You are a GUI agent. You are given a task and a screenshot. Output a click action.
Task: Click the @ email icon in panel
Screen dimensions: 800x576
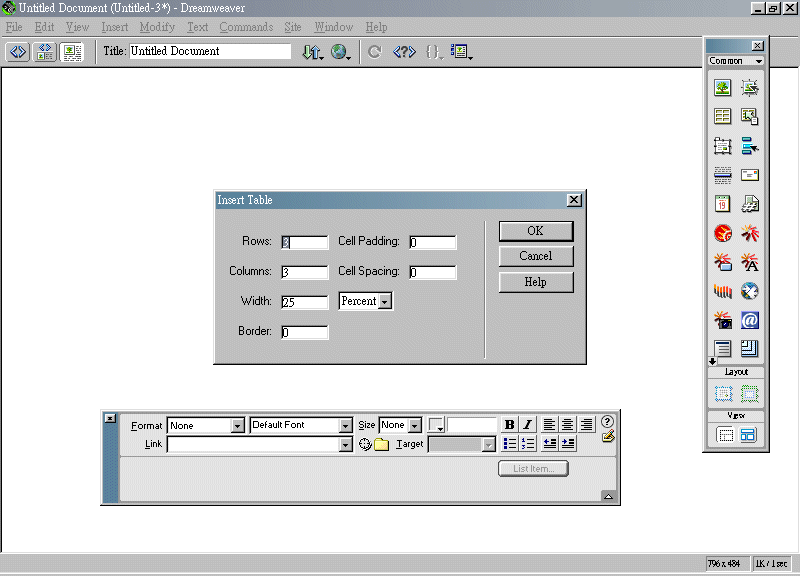click(749, 320)
